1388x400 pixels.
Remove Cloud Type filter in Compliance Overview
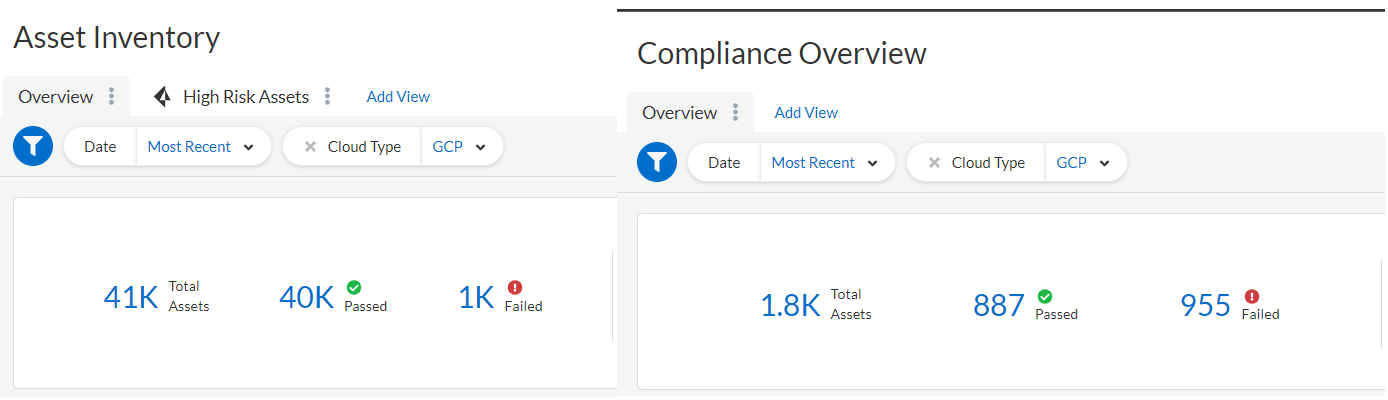pyautogui.click(x=934, y=163)
